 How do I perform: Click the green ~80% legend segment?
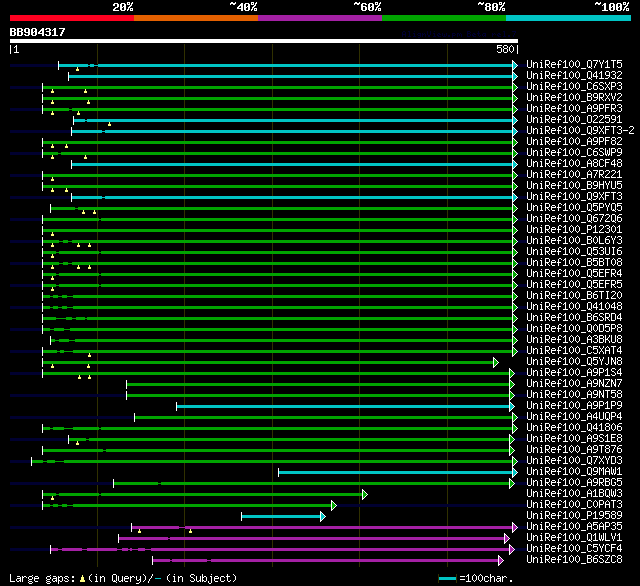click(444, 18)
